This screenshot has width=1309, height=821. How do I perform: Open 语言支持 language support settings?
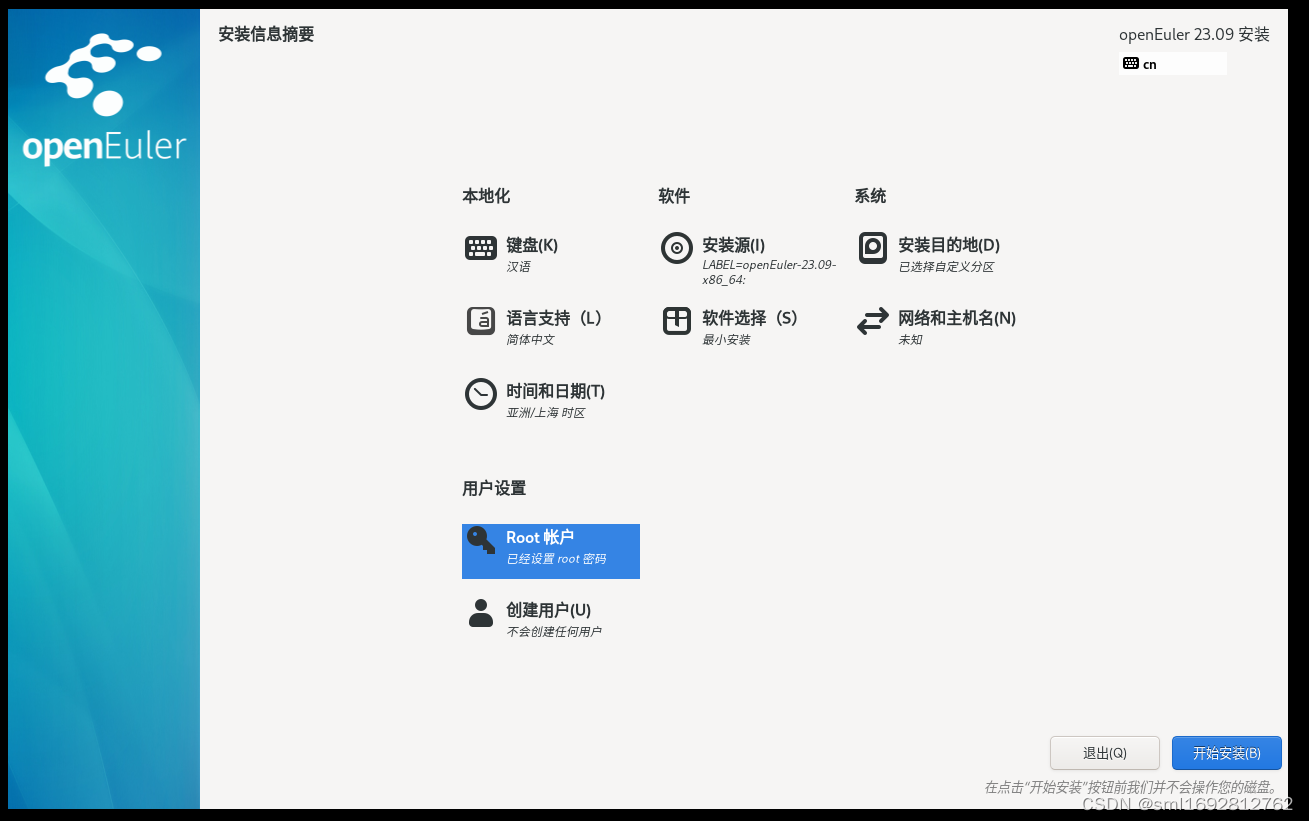(x=480, y=321)
